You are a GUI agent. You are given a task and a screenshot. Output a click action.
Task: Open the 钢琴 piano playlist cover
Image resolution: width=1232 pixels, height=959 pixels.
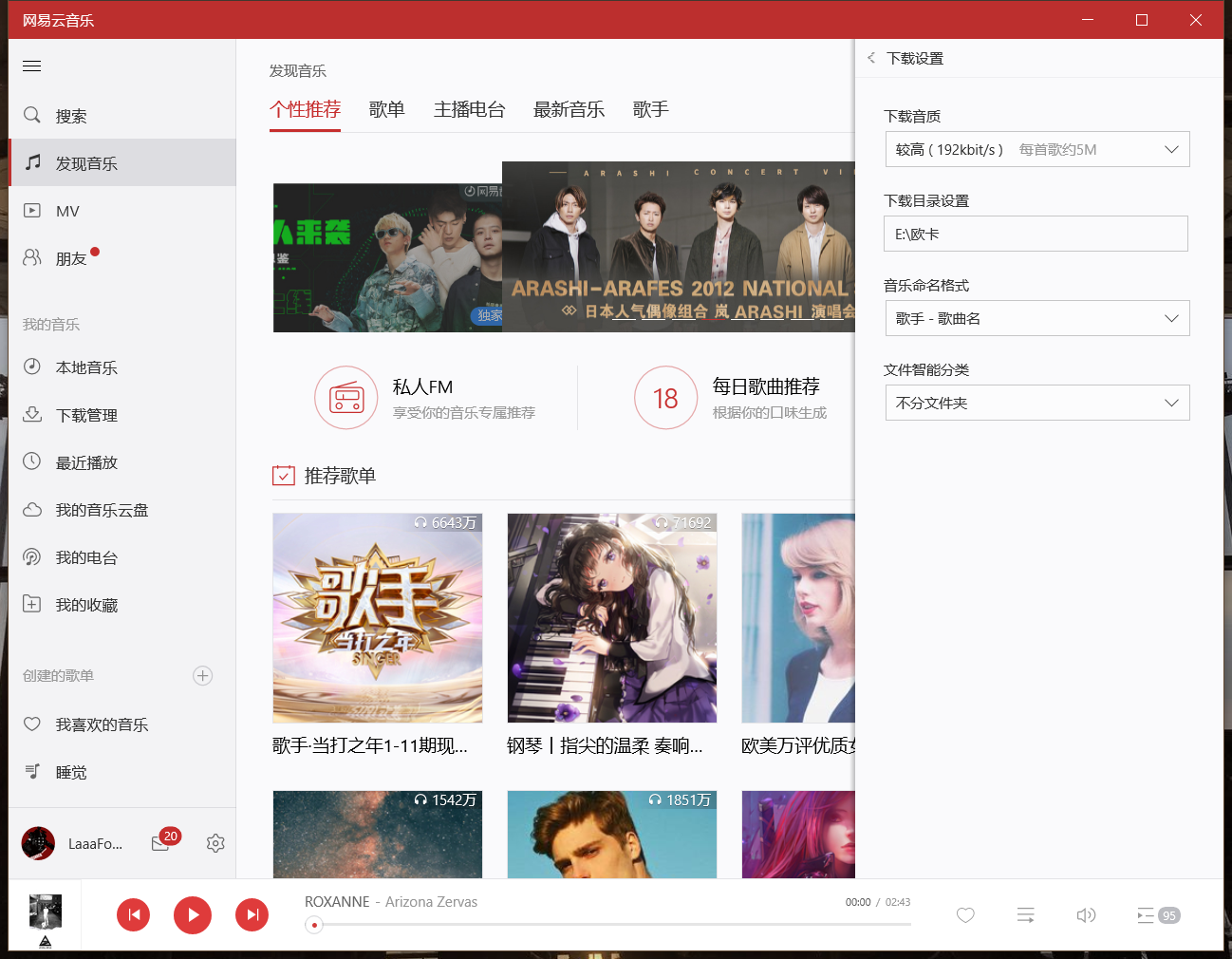(x=612, y=618)
